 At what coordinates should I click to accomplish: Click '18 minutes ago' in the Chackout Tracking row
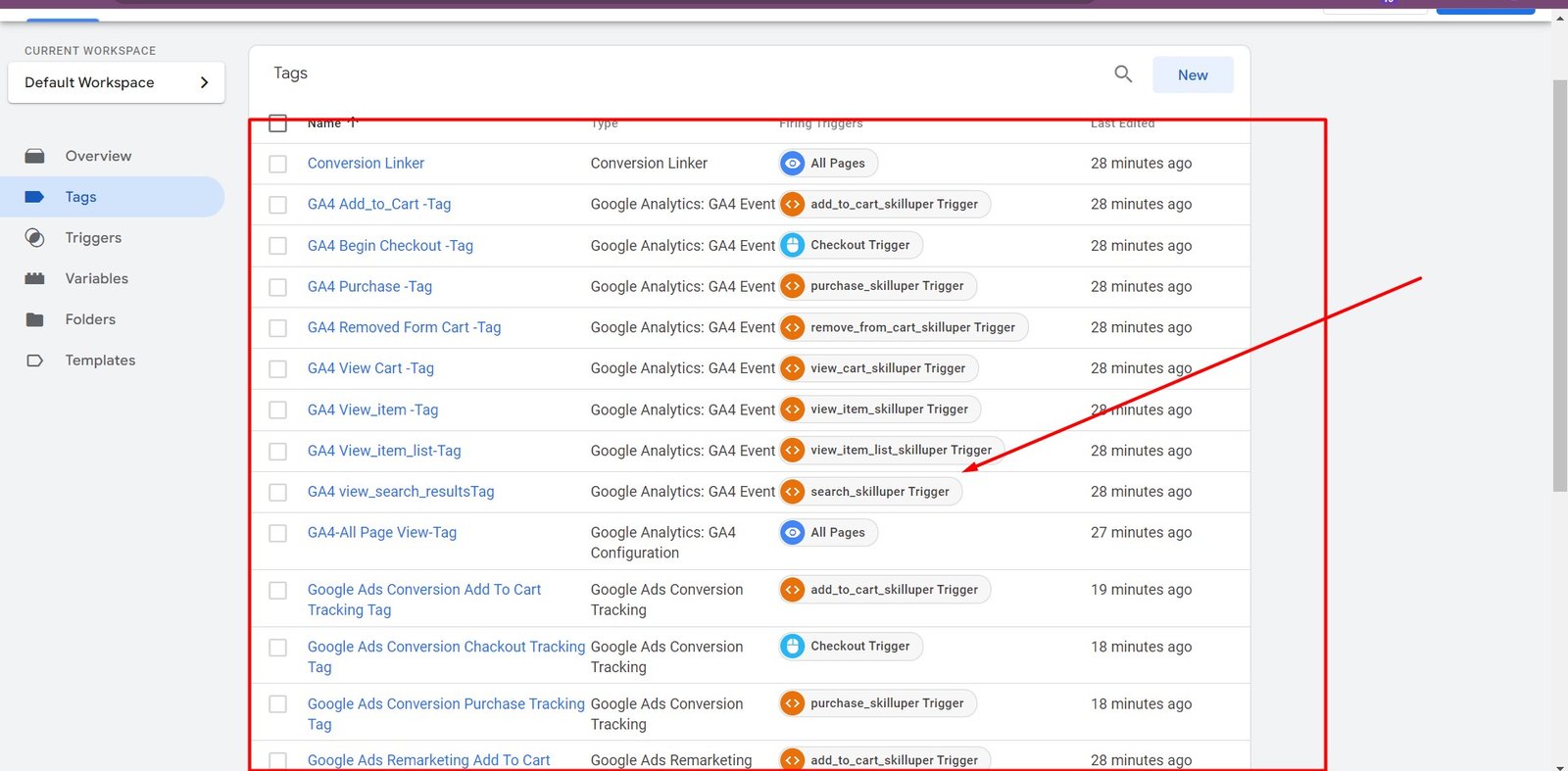[x=1142, y=647]
